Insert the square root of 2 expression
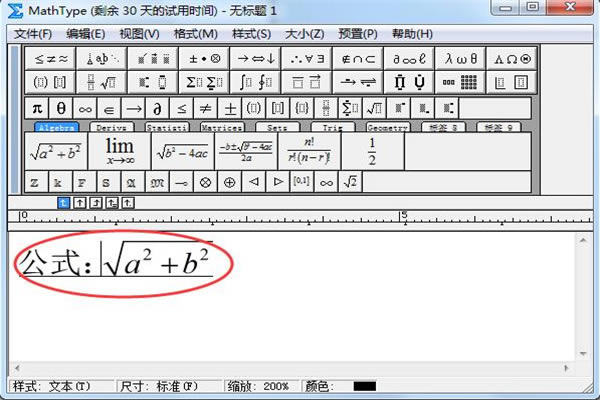This screenshot has width=600, height=400. [349, 181]
